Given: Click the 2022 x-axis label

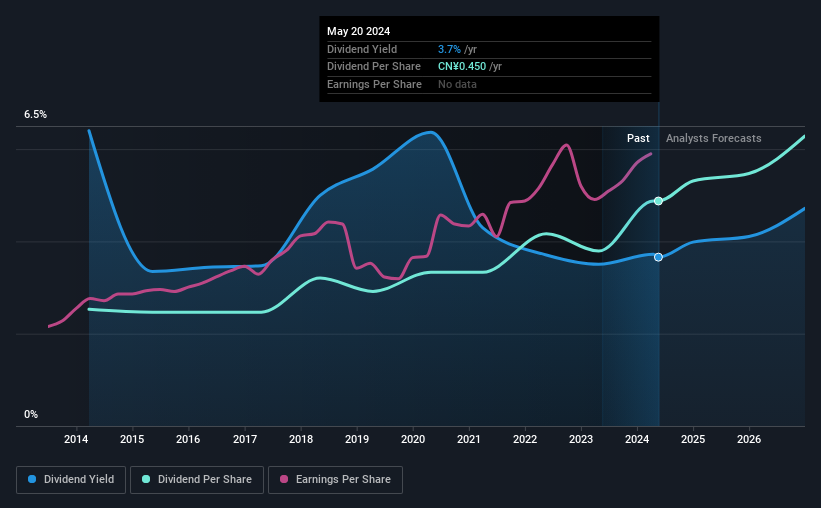Looking at the screenshot, I should coord(525,439).
